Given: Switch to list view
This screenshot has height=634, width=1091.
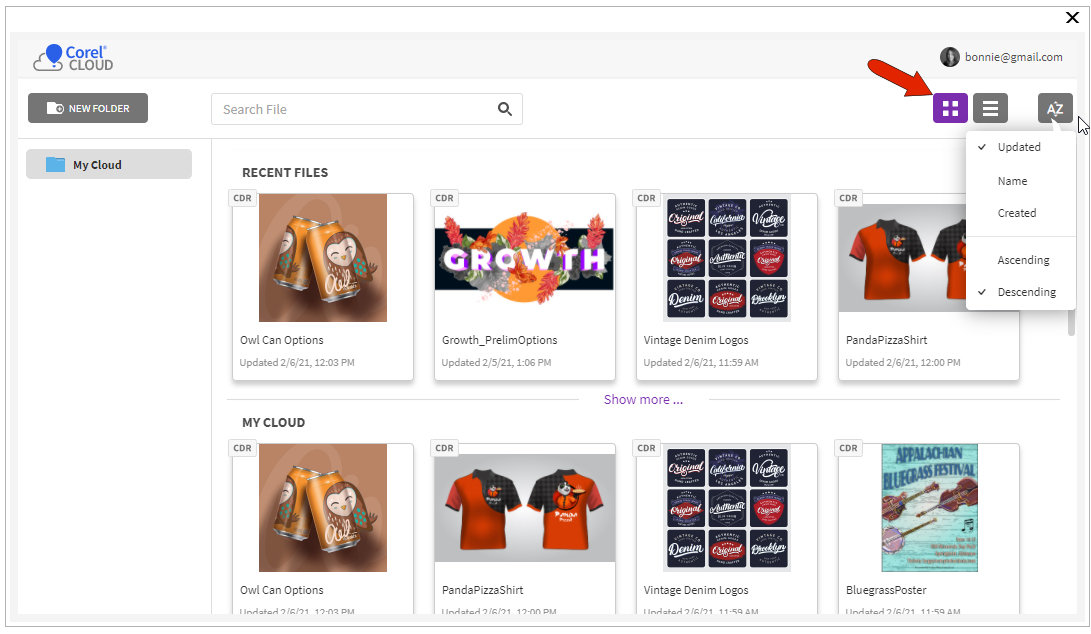Looking at the screenshot, I should click(x=990, y=108).
